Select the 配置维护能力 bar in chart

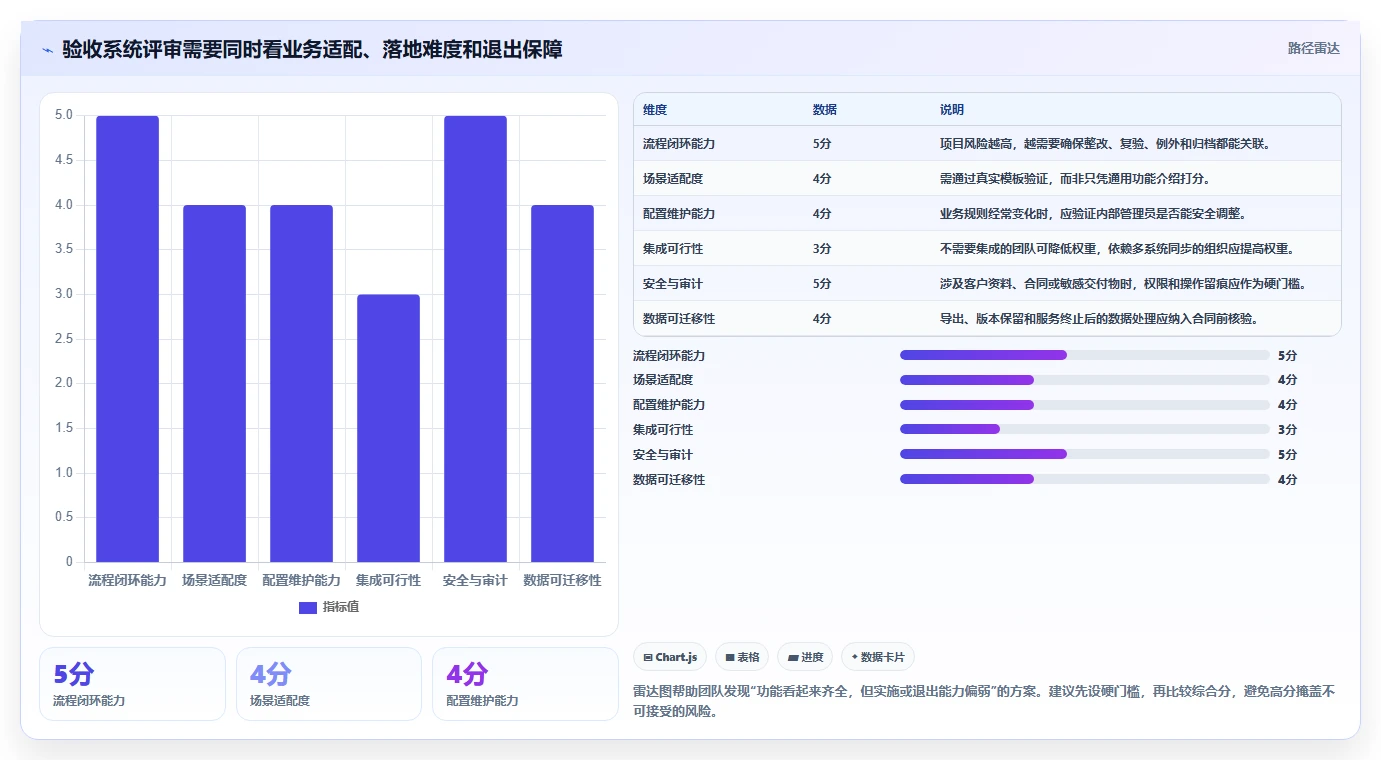coord(301,383)
